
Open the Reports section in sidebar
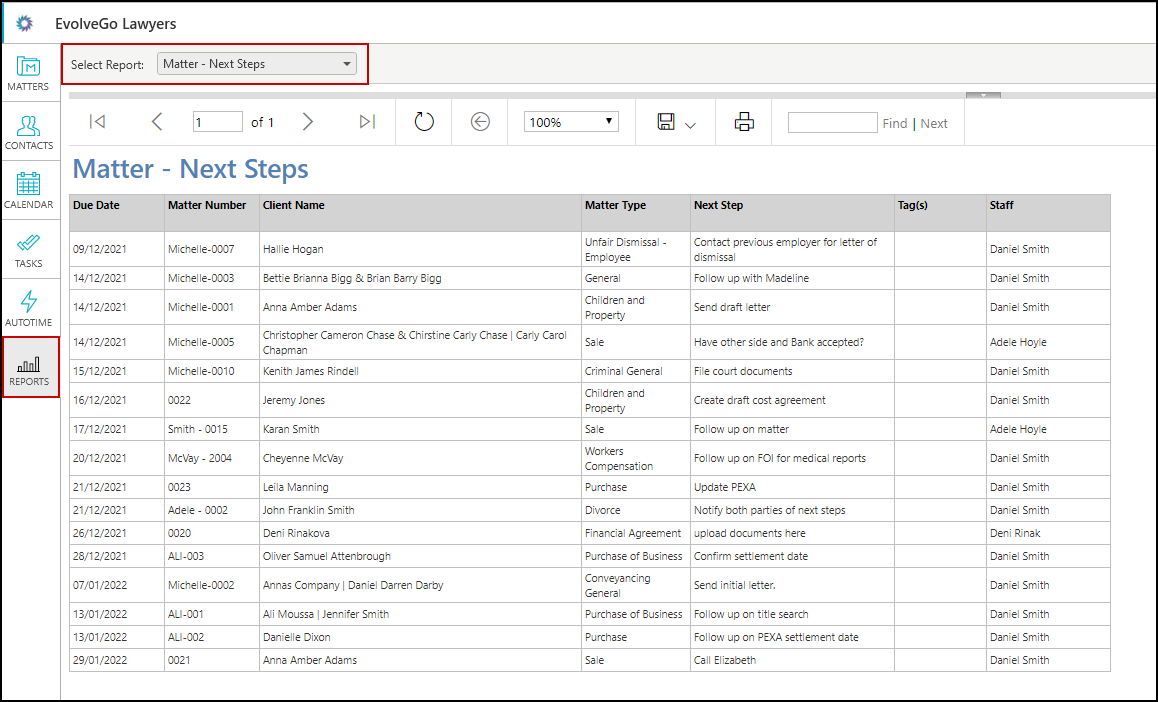[30, 368]
